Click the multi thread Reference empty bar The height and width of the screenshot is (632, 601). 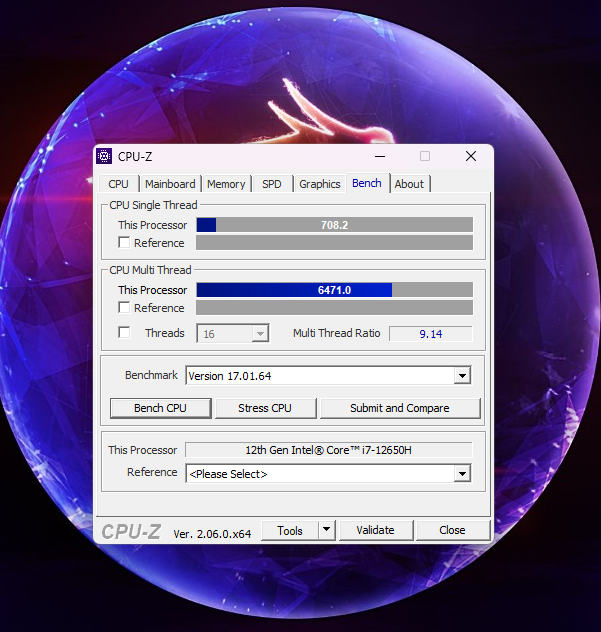335,308
